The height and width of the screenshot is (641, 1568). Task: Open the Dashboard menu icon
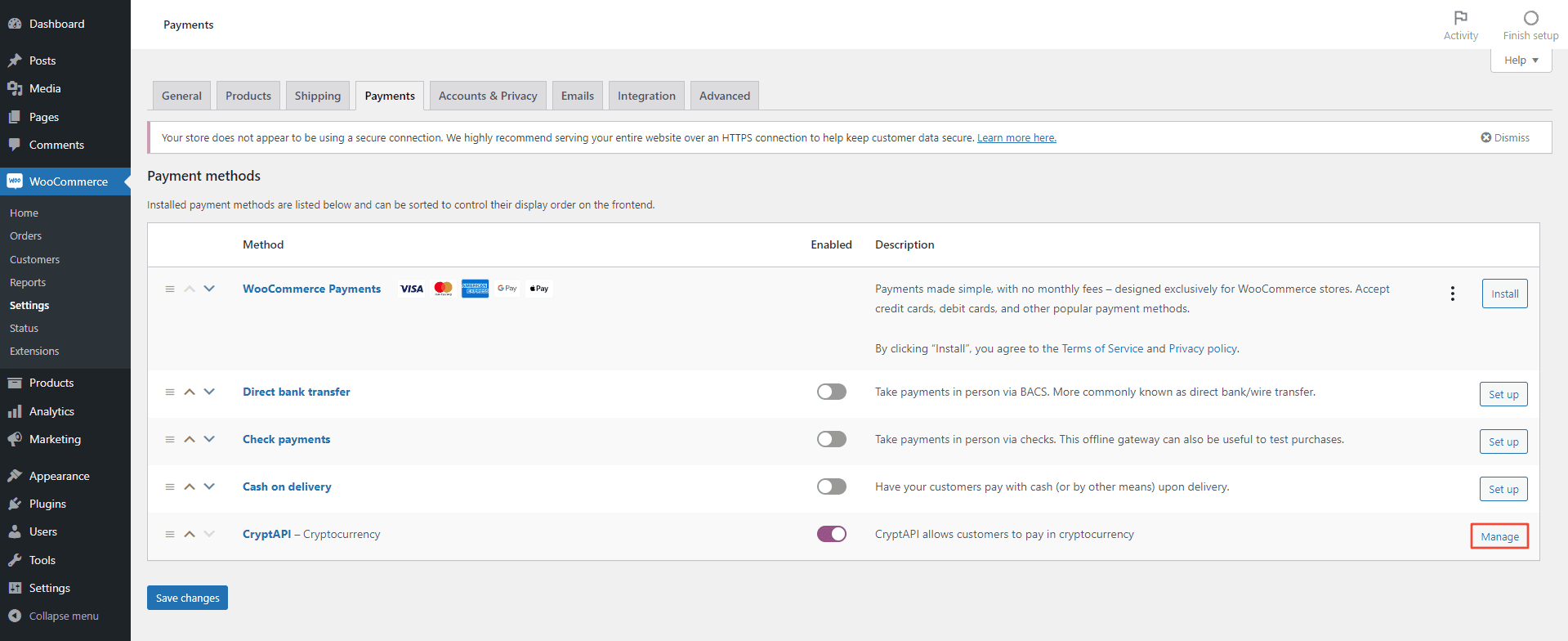[15, 24]
